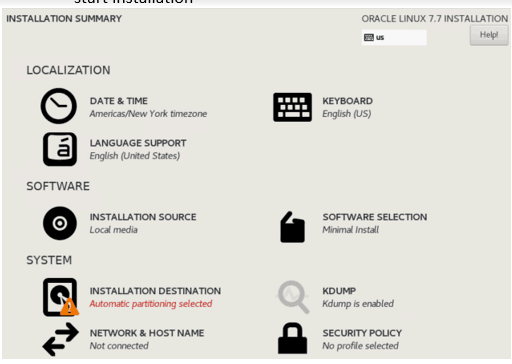Open NETWORK & HOST NAME label
512x364 pixels.
tap(147, 333)
